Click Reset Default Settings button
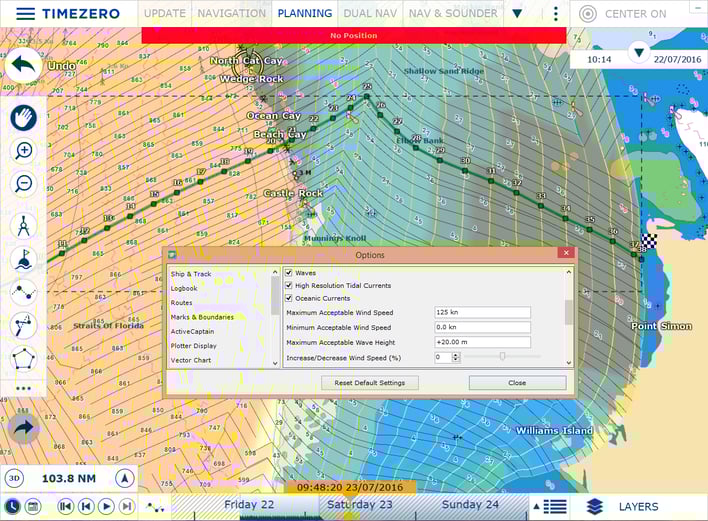708x521 pixels. [369, 383]
